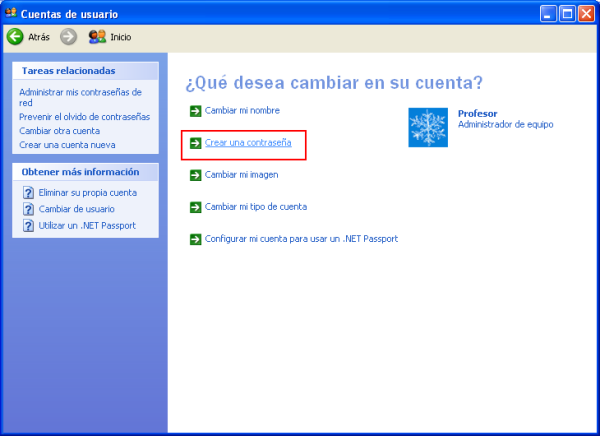
Task: Open Configurar mi cuenta para usar .NET Passport
Action: click(301, 239)
